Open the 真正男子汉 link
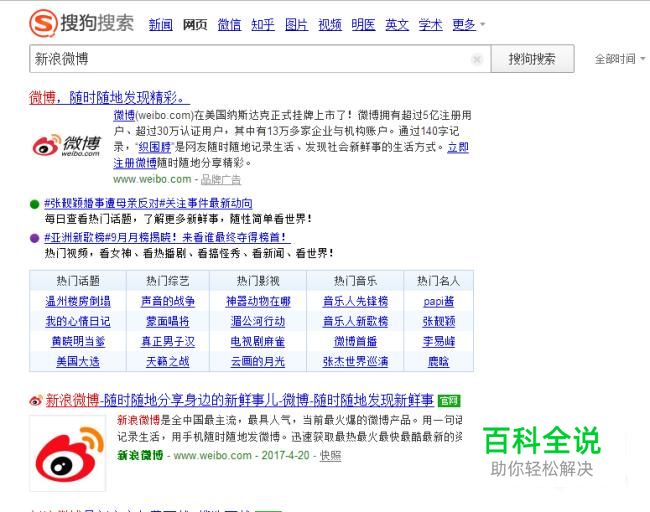The height and width of the screenshot is (512, 650). click(168, 342)
